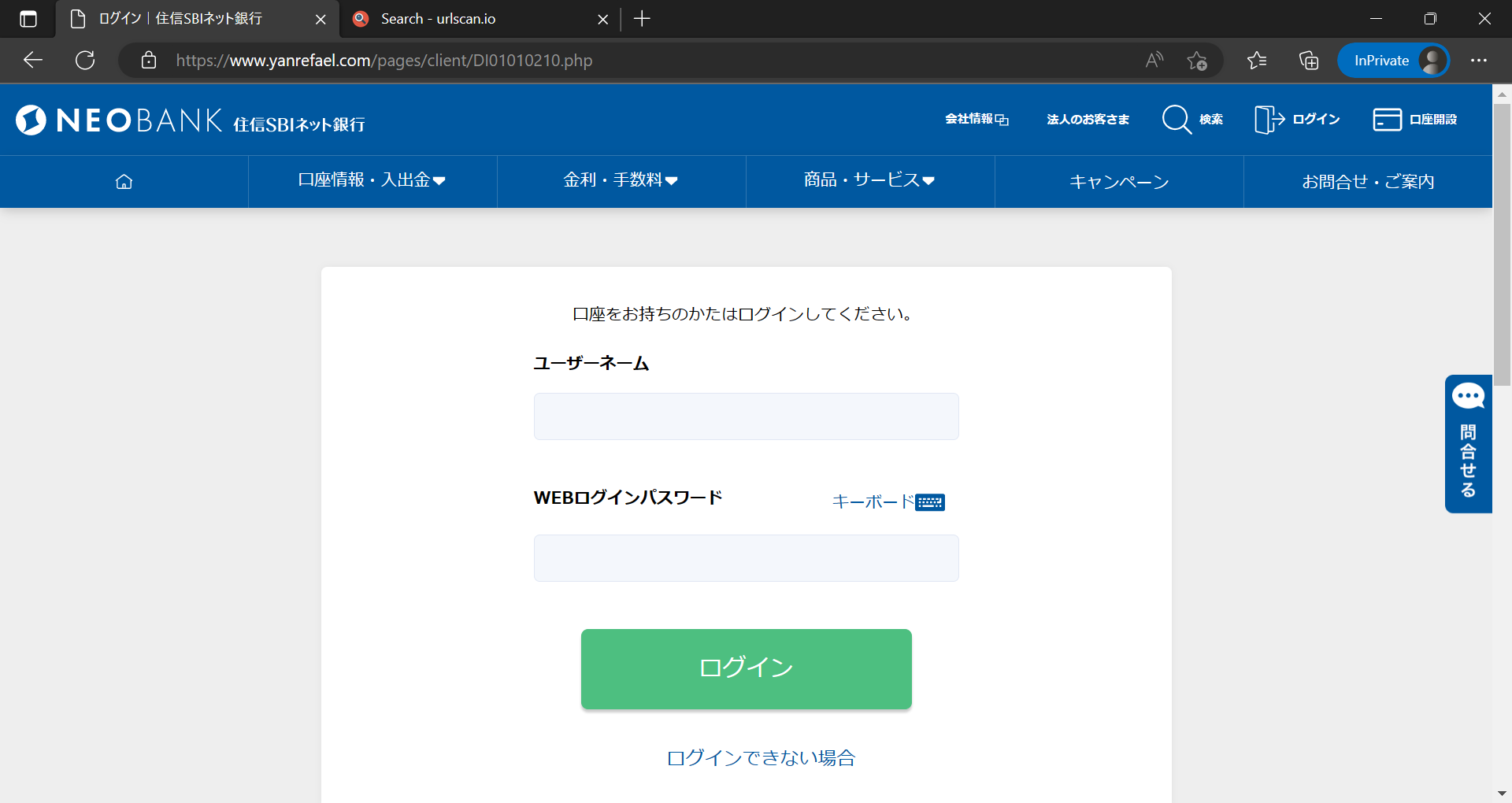Open the 法人のお客さま link

1088,120
